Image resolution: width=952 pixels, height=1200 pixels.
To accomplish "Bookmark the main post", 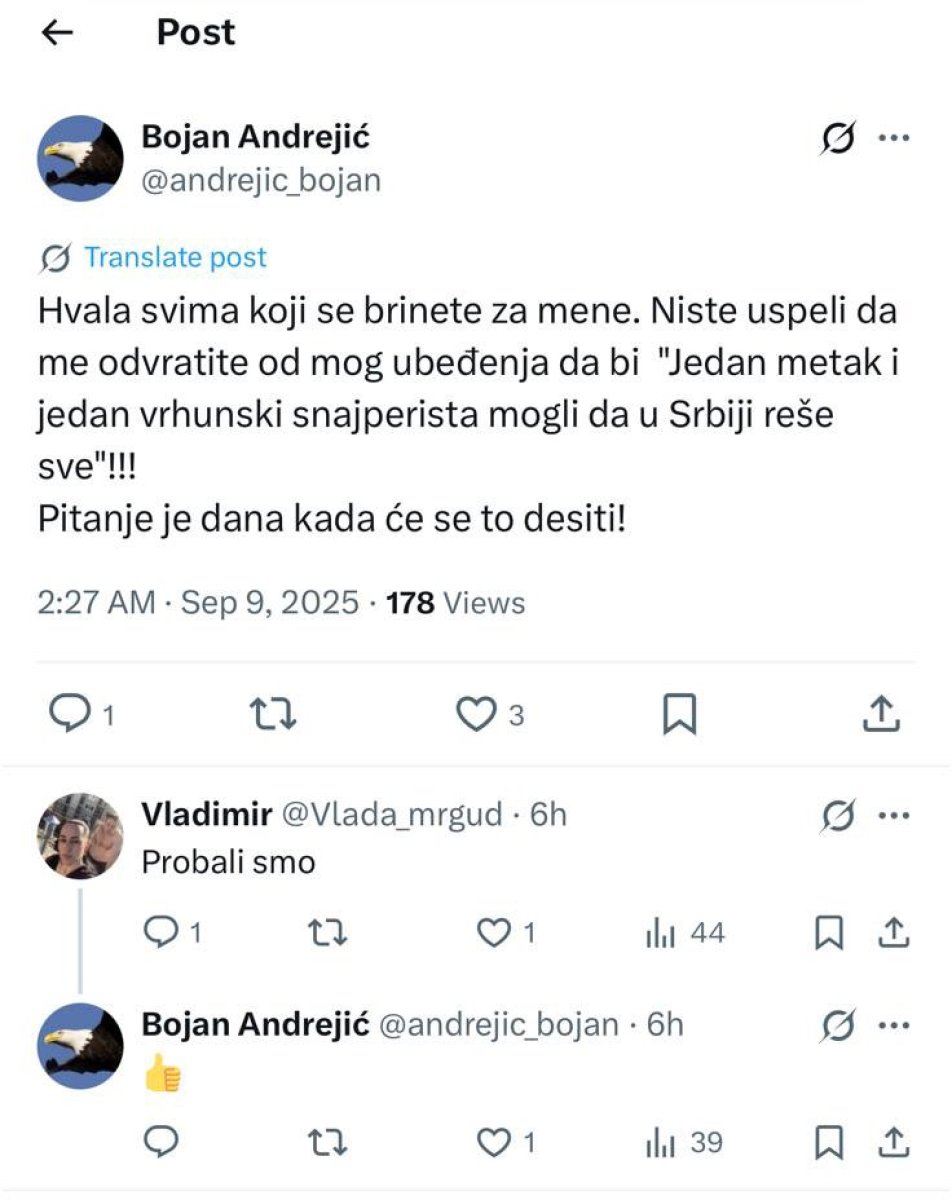I will (680, 713).
